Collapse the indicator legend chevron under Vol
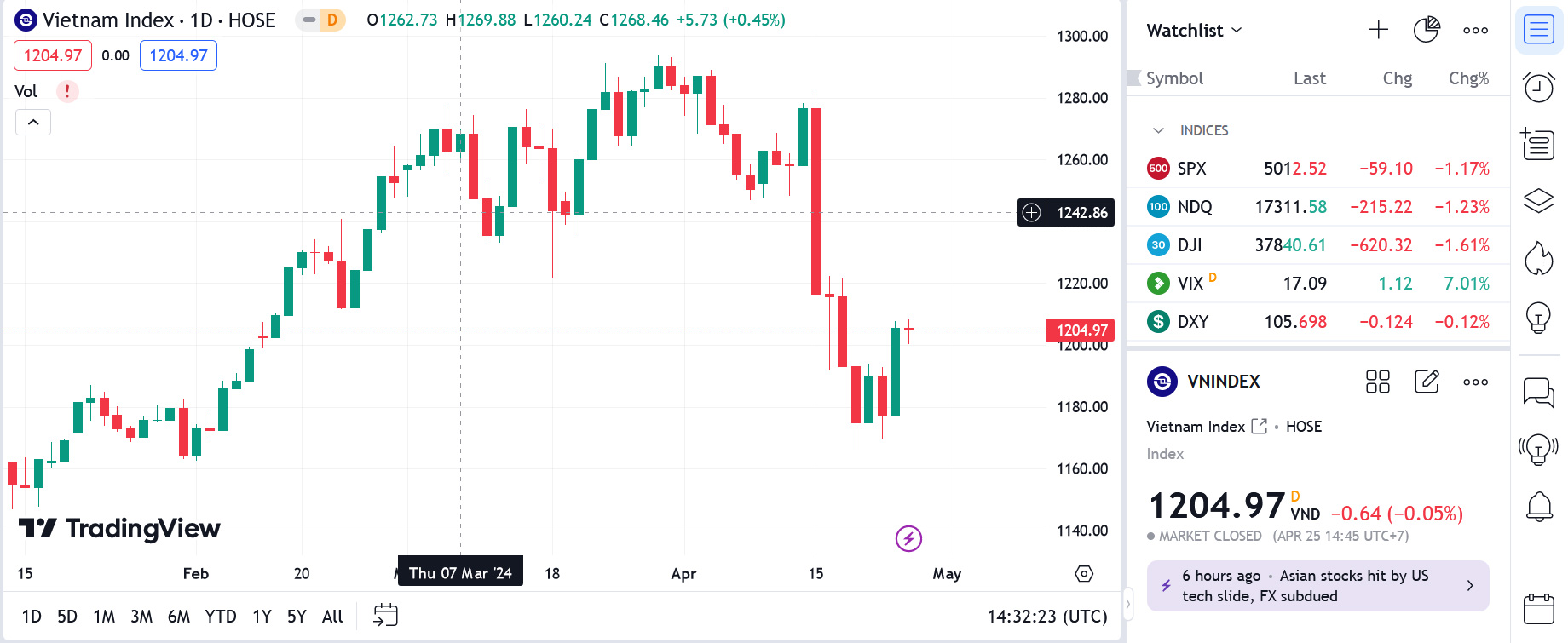This screenshot has height=643, width=1568. (x=32, y=122)
